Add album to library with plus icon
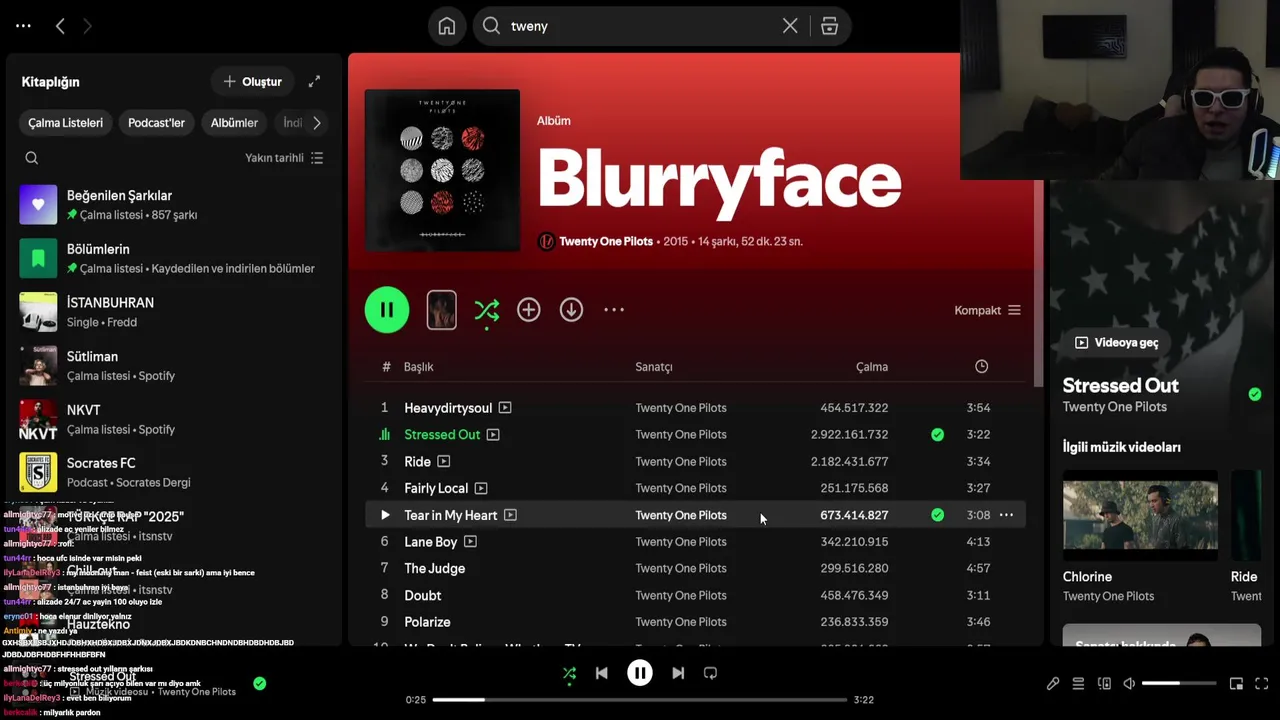The height and width of the screenshot is (720, 1280). pyautogui.click(x=528, y=310)
